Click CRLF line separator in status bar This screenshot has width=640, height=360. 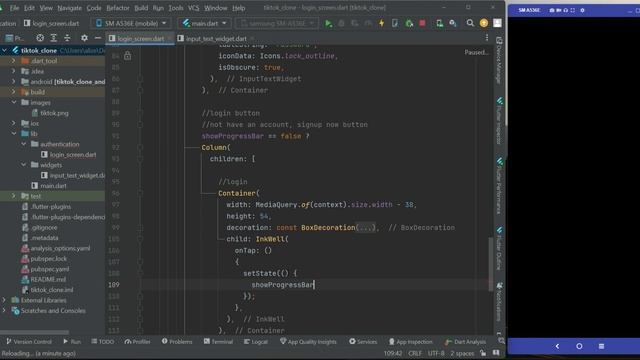415,353
